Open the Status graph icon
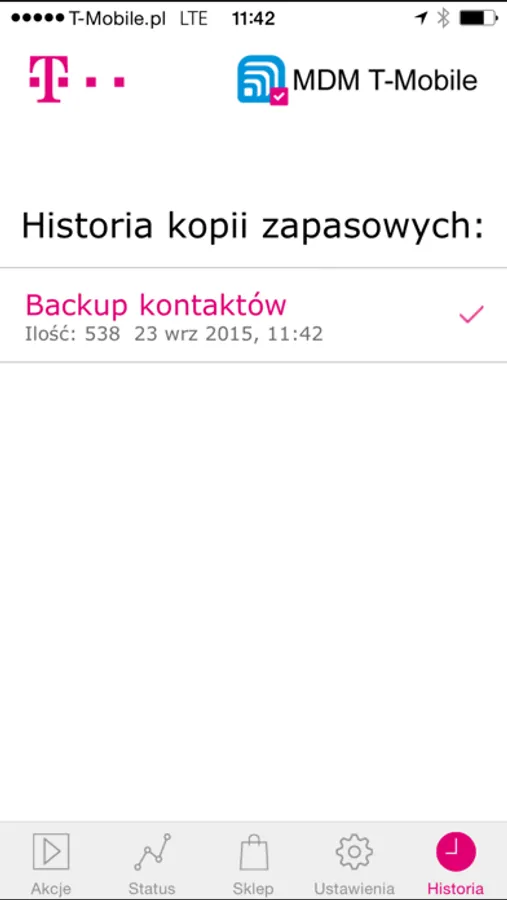Screen dimensions: 507x900 pos(152,852)
